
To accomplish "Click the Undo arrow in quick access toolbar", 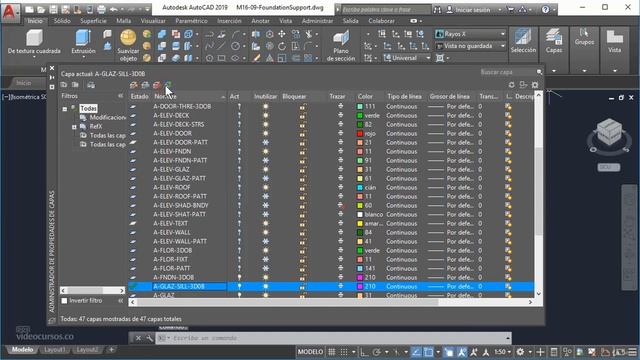I will coord(113,9).
